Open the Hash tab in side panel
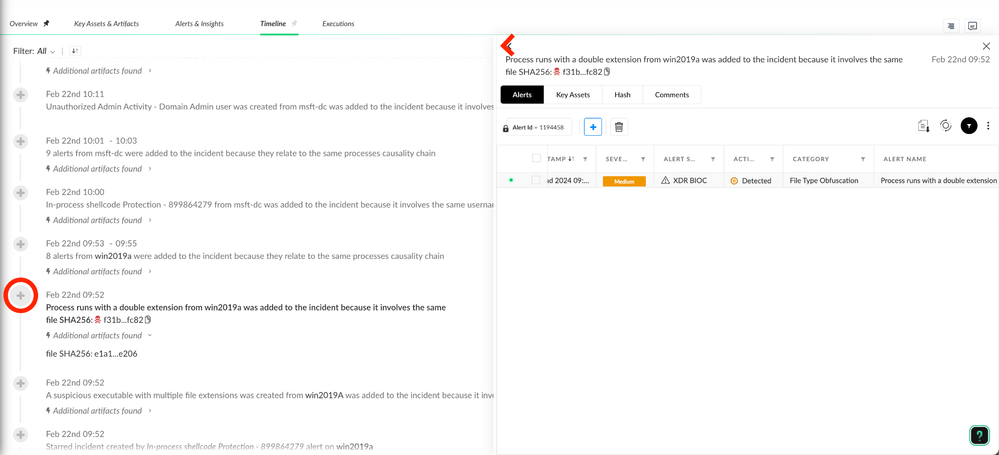This screenshot has width=999, height=455. [622, 94]
